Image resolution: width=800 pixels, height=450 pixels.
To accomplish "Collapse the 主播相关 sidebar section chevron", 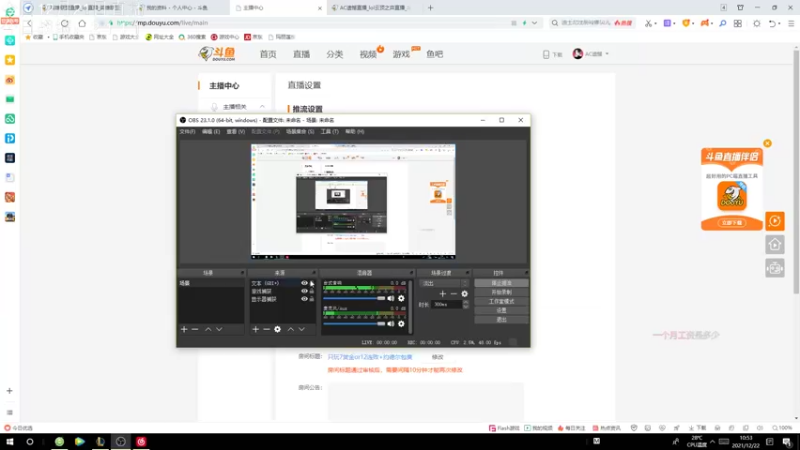I will [262, 107].
